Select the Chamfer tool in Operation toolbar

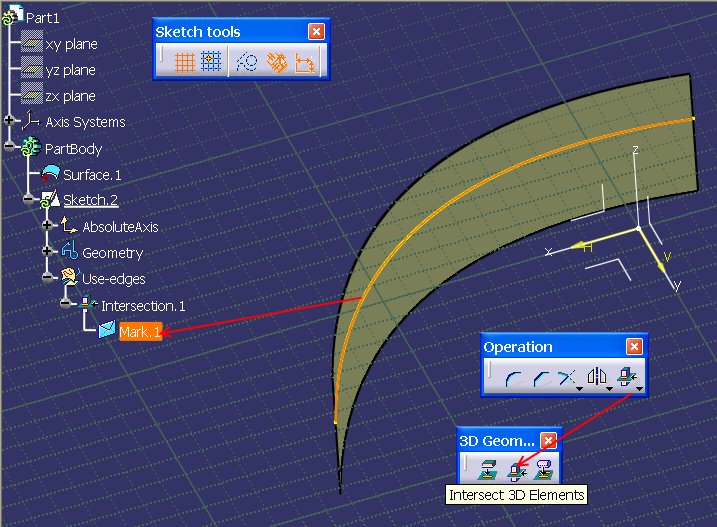point(540,378)
